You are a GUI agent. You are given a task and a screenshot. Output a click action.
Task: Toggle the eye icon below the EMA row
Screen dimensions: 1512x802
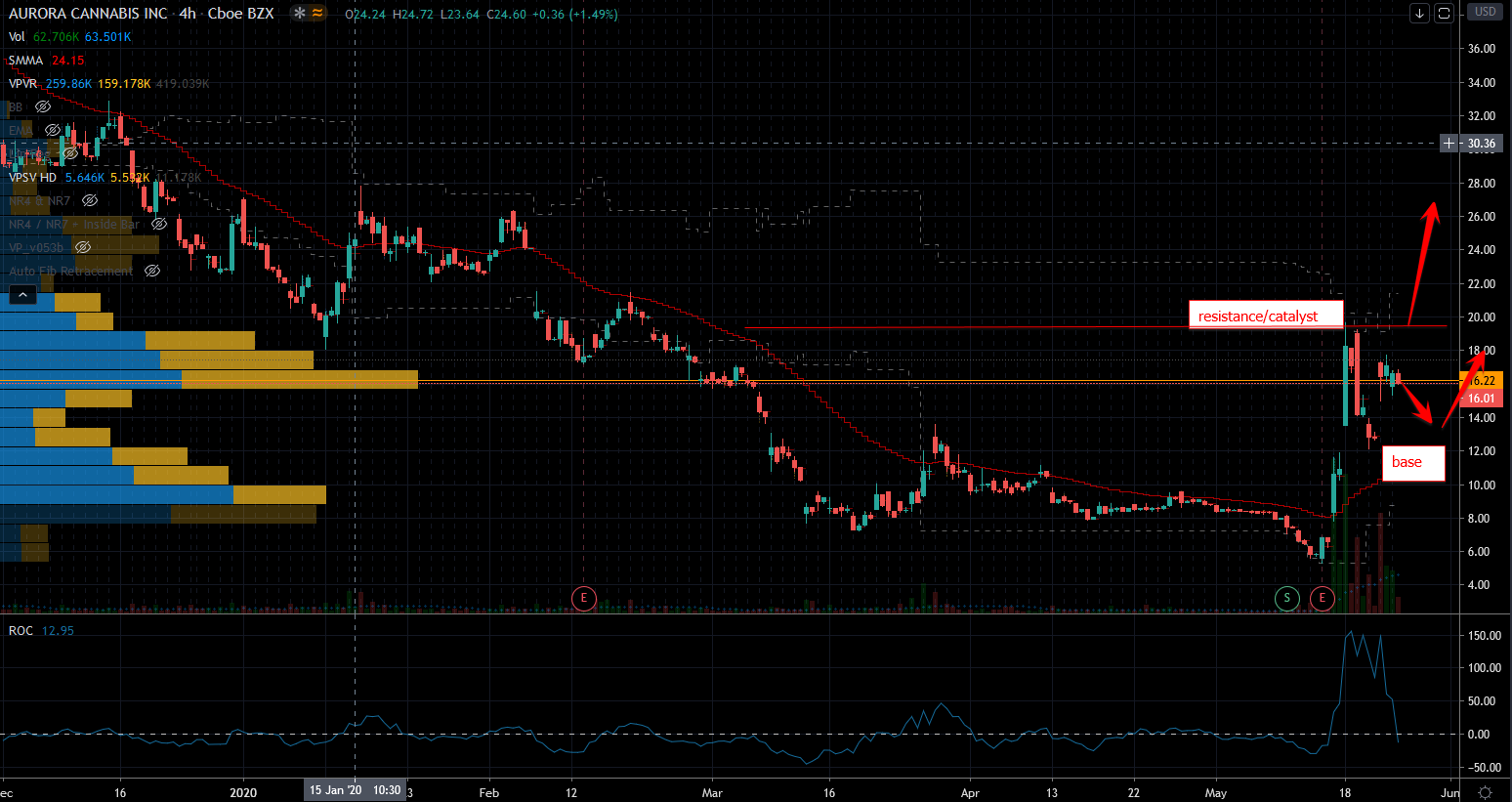pyautogui.click(x=69, y=153)
